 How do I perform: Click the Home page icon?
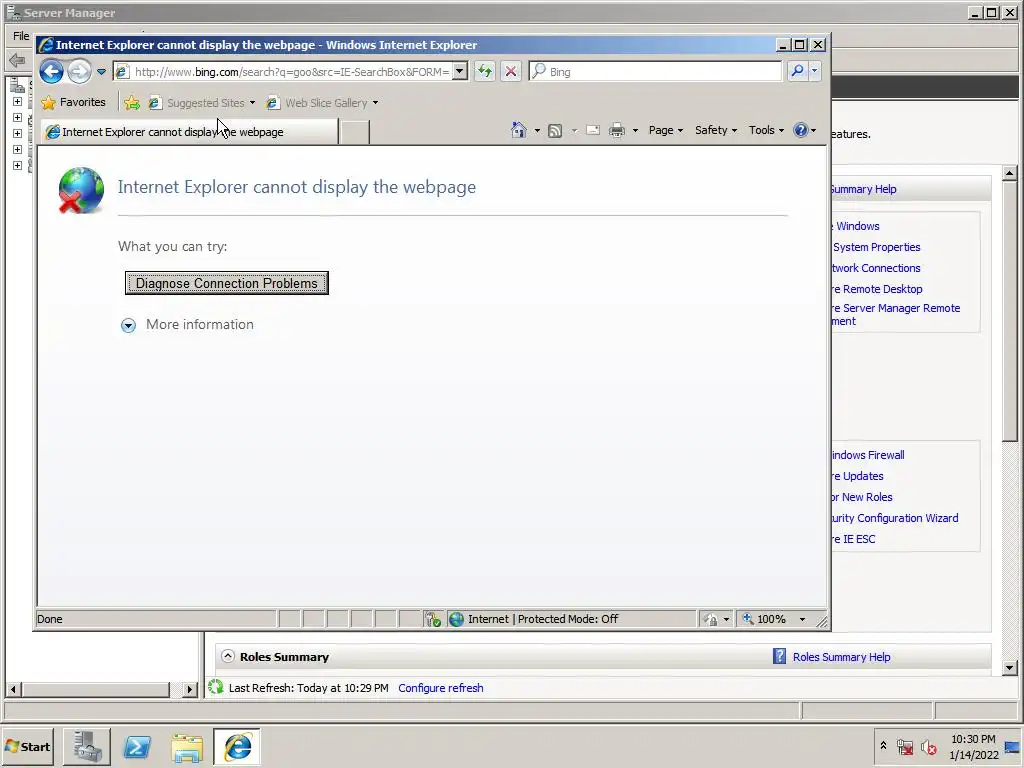pyautogui.click(x=519, y=130)
